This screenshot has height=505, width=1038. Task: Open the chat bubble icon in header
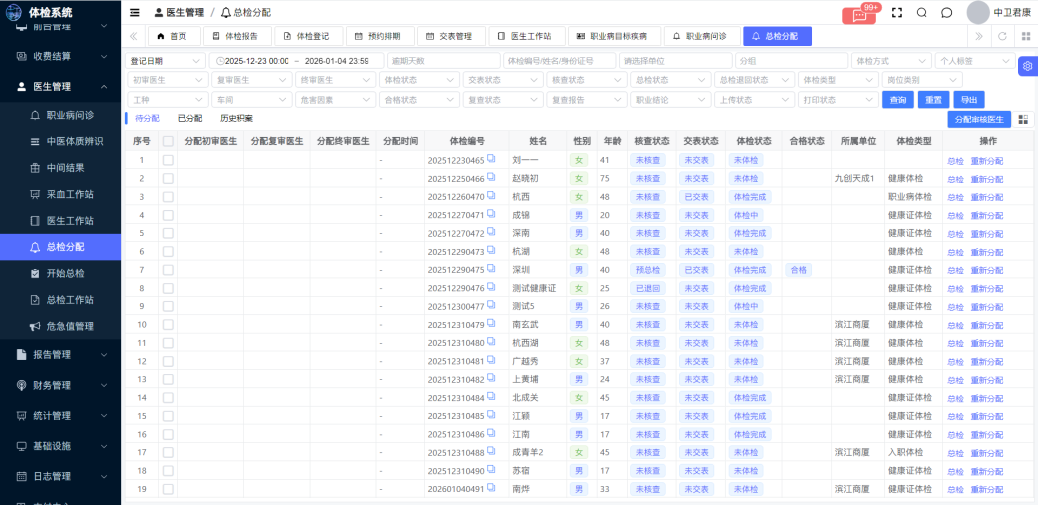(946, 13)
